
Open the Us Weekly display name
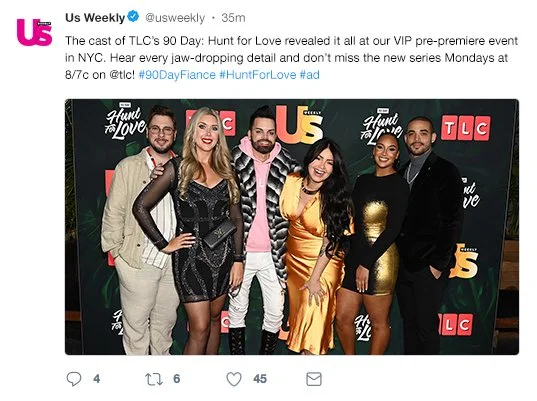[95, 17]
